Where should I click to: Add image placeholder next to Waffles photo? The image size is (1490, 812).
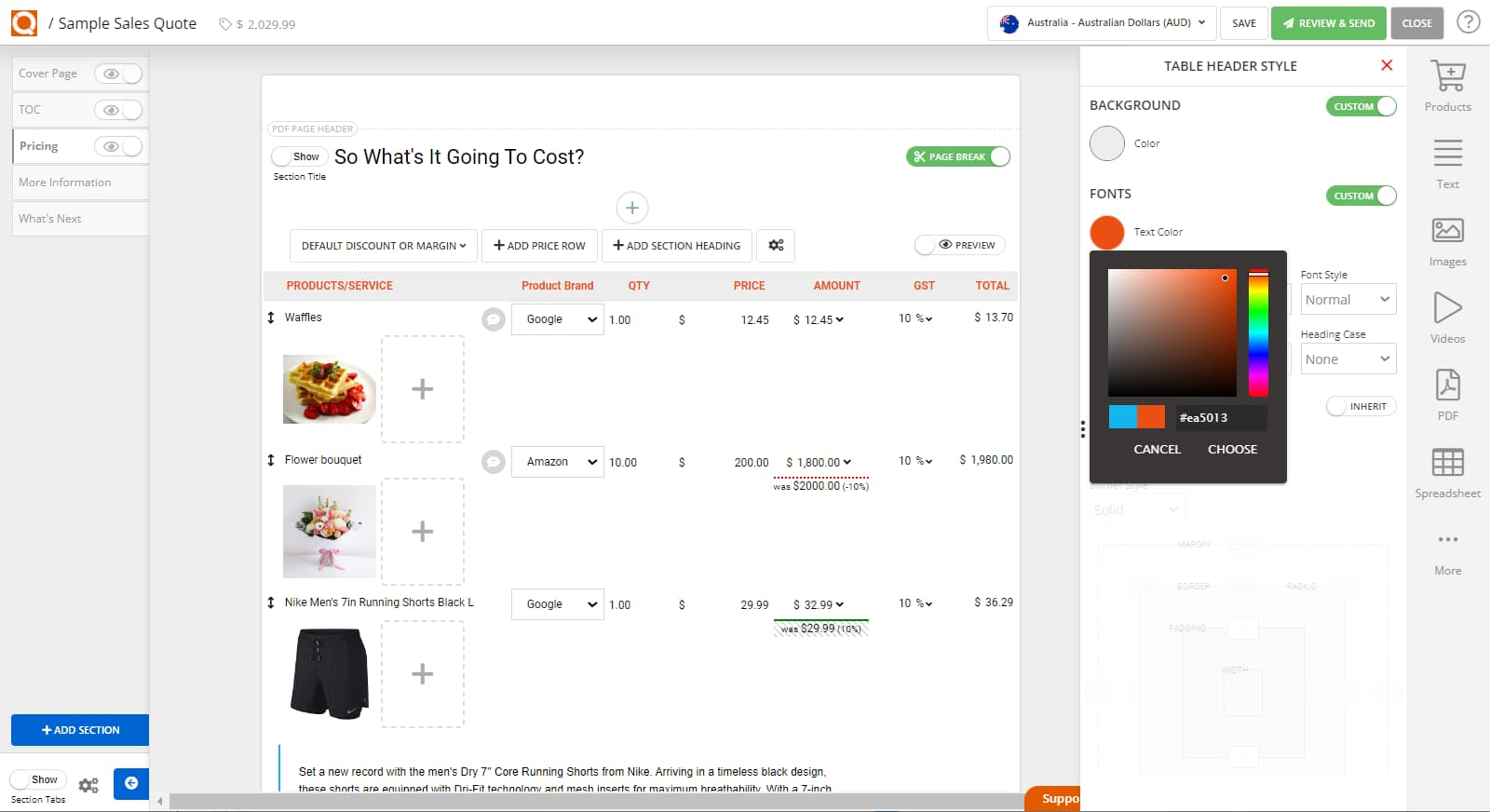pos(423,389)
